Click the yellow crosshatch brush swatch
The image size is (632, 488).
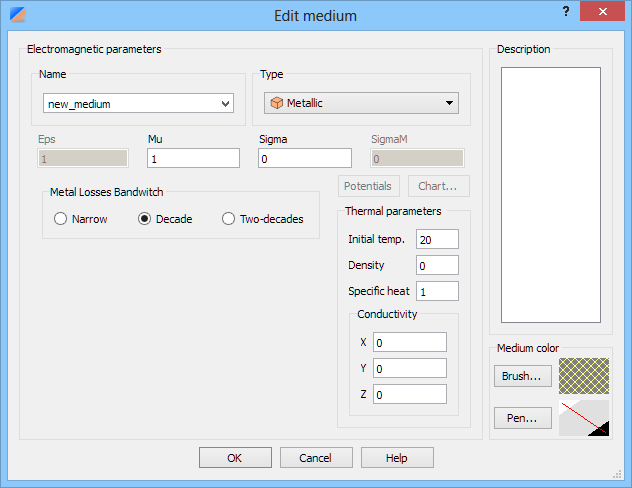point(584,376)
